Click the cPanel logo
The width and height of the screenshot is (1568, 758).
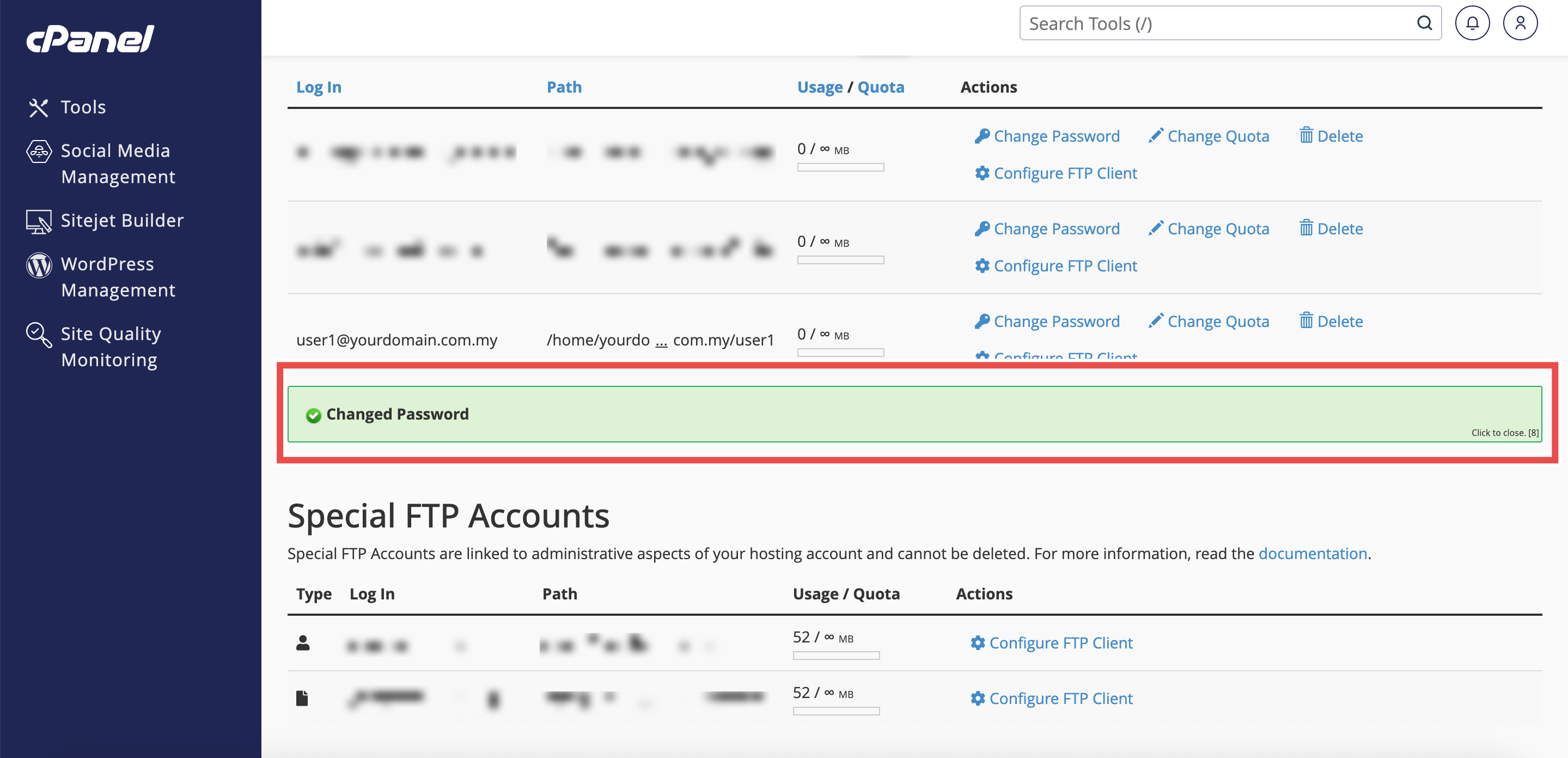click(90, 39)
